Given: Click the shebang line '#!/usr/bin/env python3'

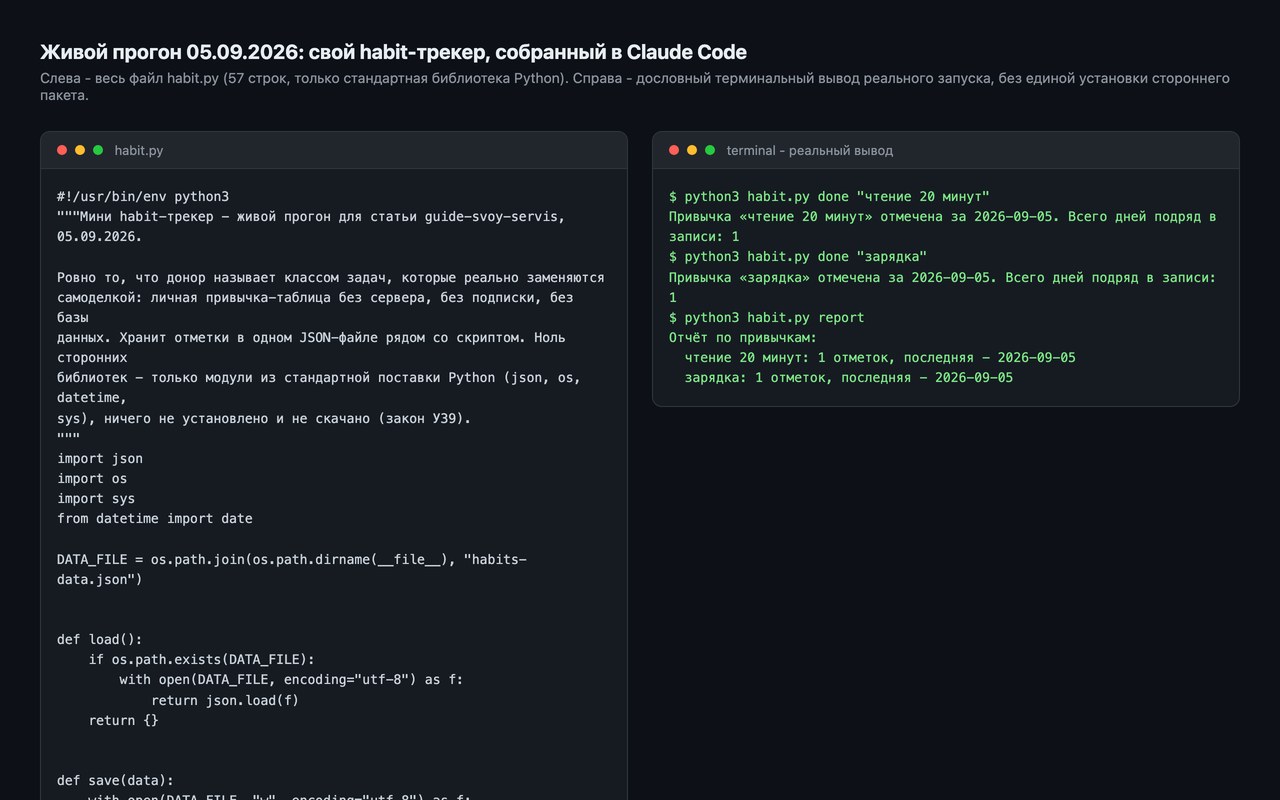Looking at the screenshot, I should 143,197.
